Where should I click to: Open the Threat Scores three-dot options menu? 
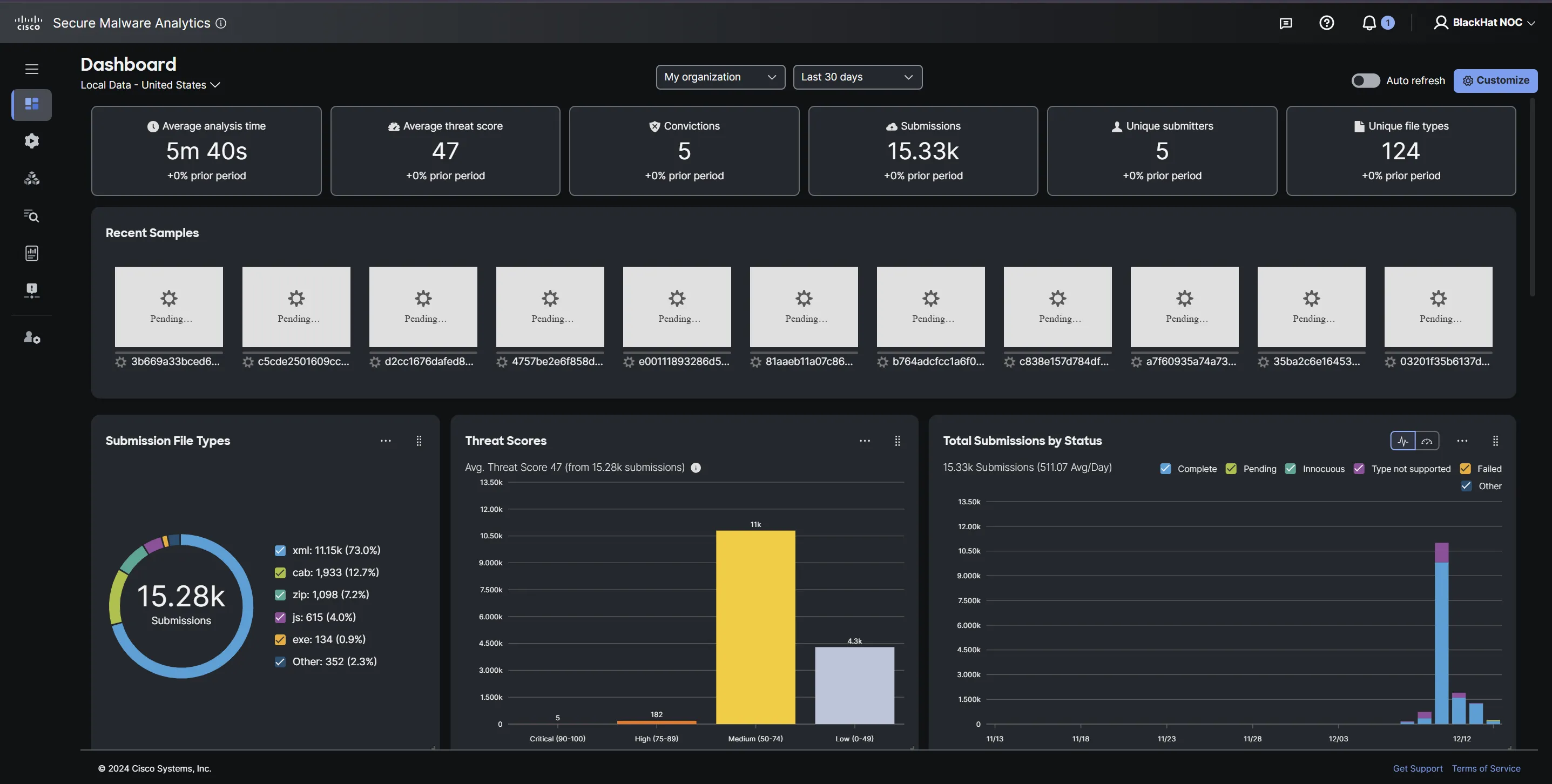coord(865,441)
